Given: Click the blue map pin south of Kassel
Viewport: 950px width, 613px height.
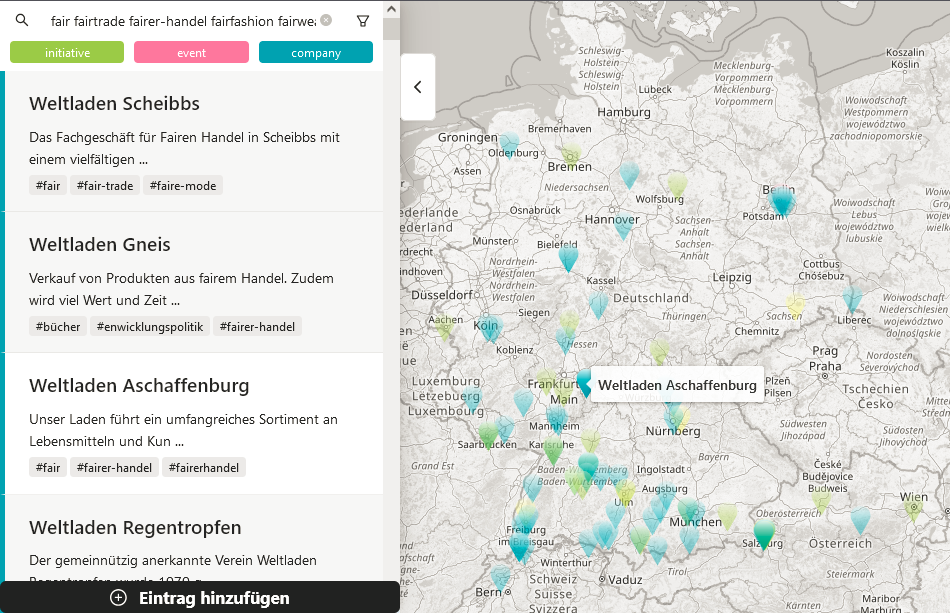Looking at the screenshot, I should click(599, 304).
